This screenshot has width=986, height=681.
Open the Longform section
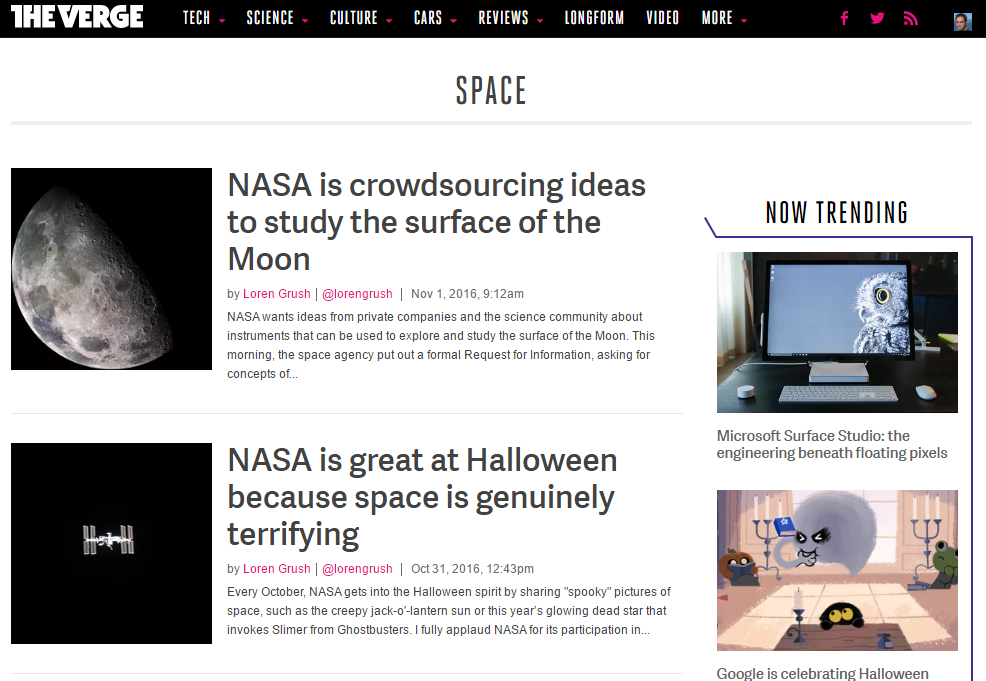[594, 18]
